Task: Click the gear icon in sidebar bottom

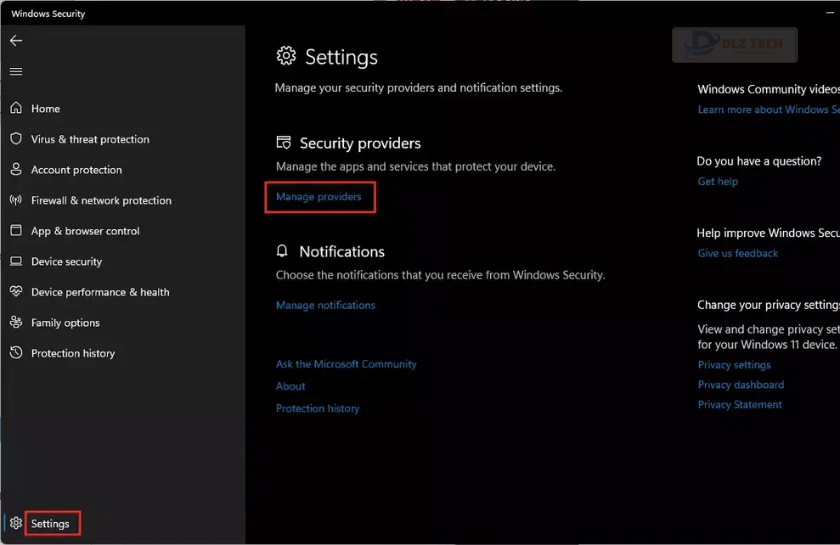Action: (16, 523)
